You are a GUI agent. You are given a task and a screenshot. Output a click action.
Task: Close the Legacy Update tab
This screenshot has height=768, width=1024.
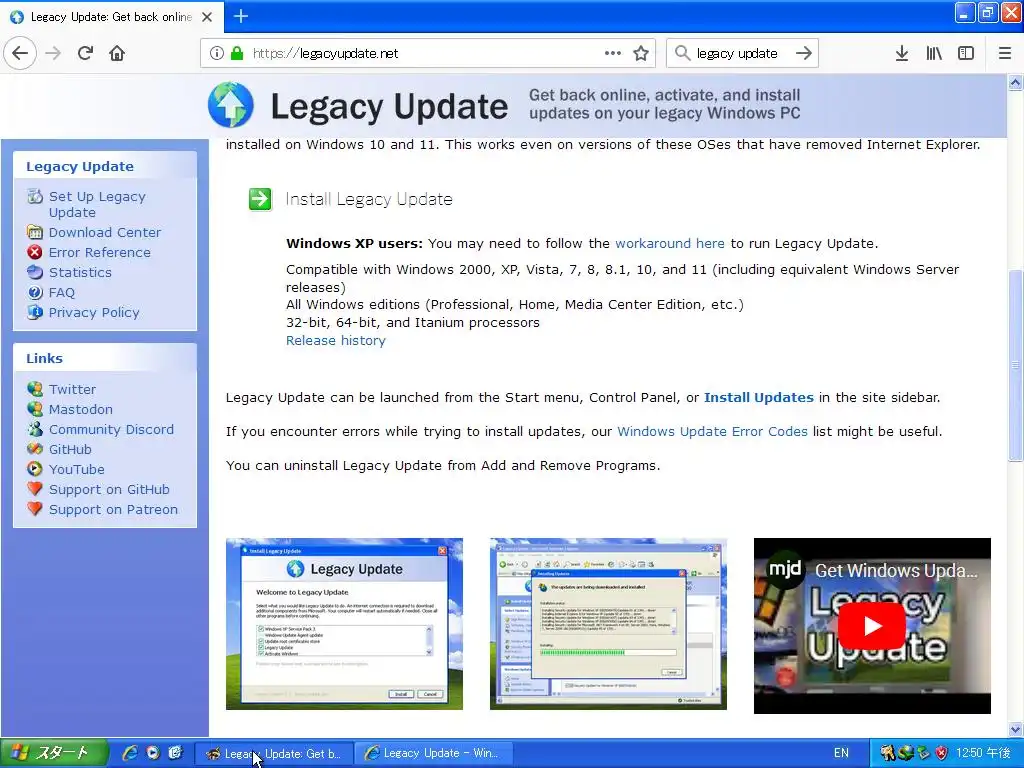[x=207, y=17]
